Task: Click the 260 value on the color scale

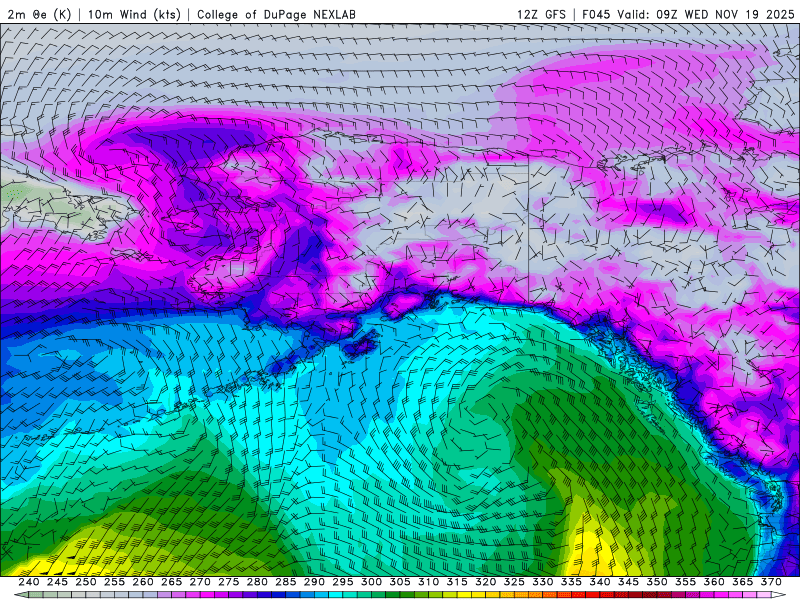Action: (x=143, y=582)
